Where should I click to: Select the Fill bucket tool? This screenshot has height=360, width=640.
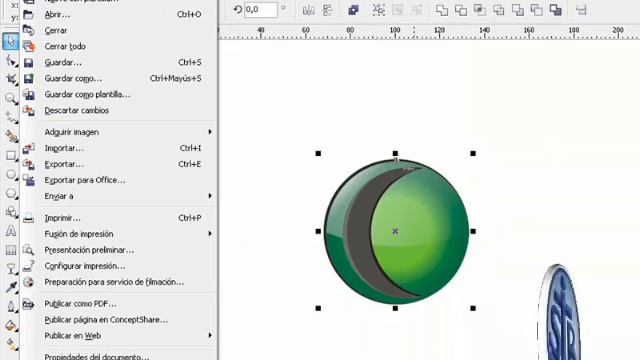(11, 326)
